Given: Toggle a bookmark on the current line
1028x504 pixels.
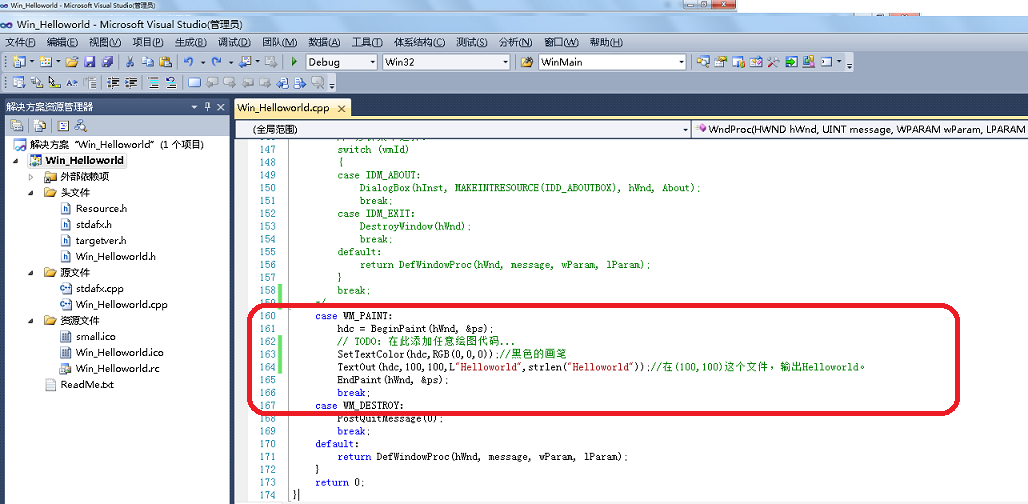Looking at the screenshot, I should tap(194, 83).
